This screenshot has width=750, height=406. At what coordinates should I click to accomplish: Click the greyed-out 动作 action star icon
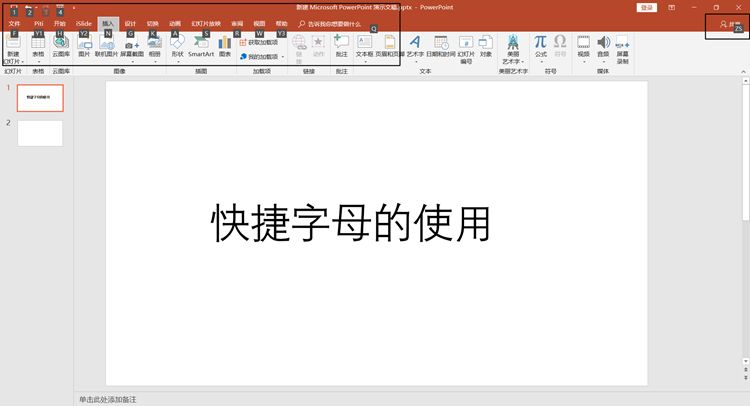pos(319,42)
